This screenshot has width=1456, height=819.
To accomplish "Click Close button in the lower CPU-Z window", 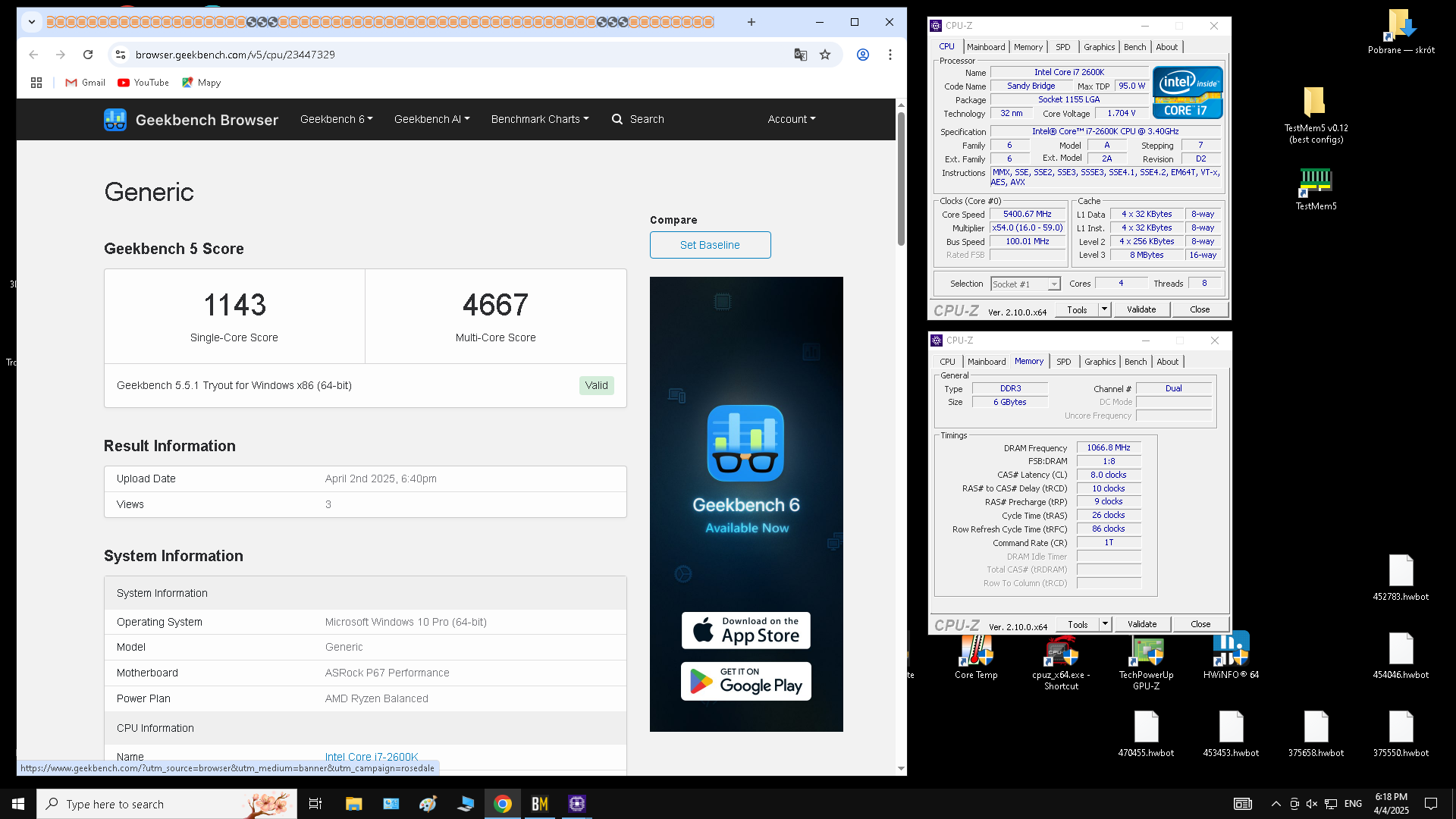I will pos(1200,624).
